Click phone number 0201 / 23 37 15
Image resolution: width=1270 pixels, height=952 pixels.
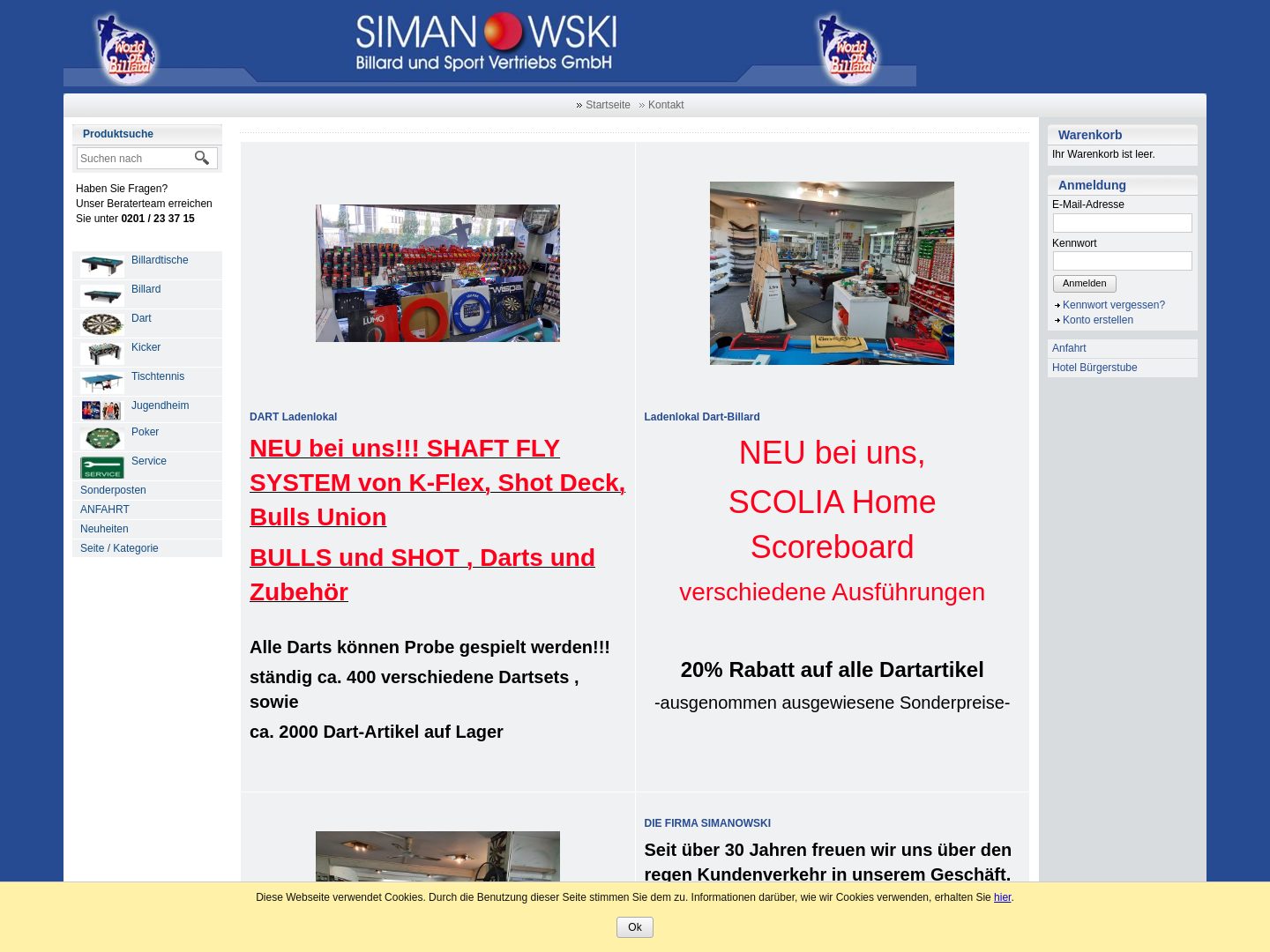click(158, 219)
